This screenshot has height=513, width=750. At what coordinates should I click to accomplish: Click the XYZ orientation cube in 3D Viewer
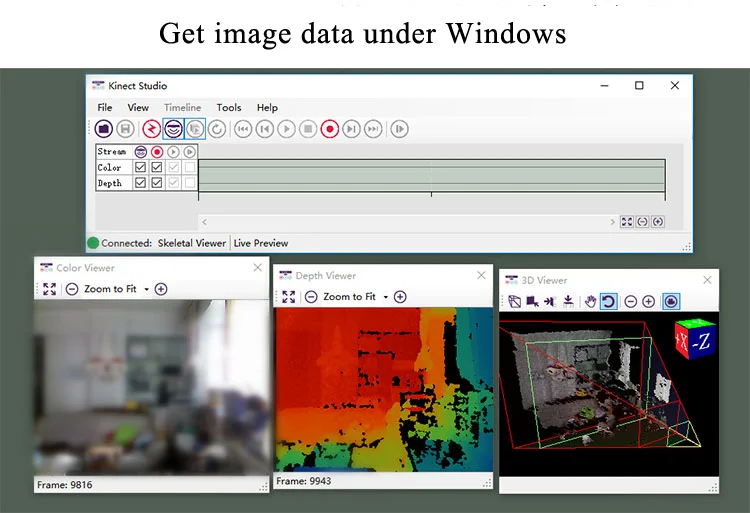695,338
